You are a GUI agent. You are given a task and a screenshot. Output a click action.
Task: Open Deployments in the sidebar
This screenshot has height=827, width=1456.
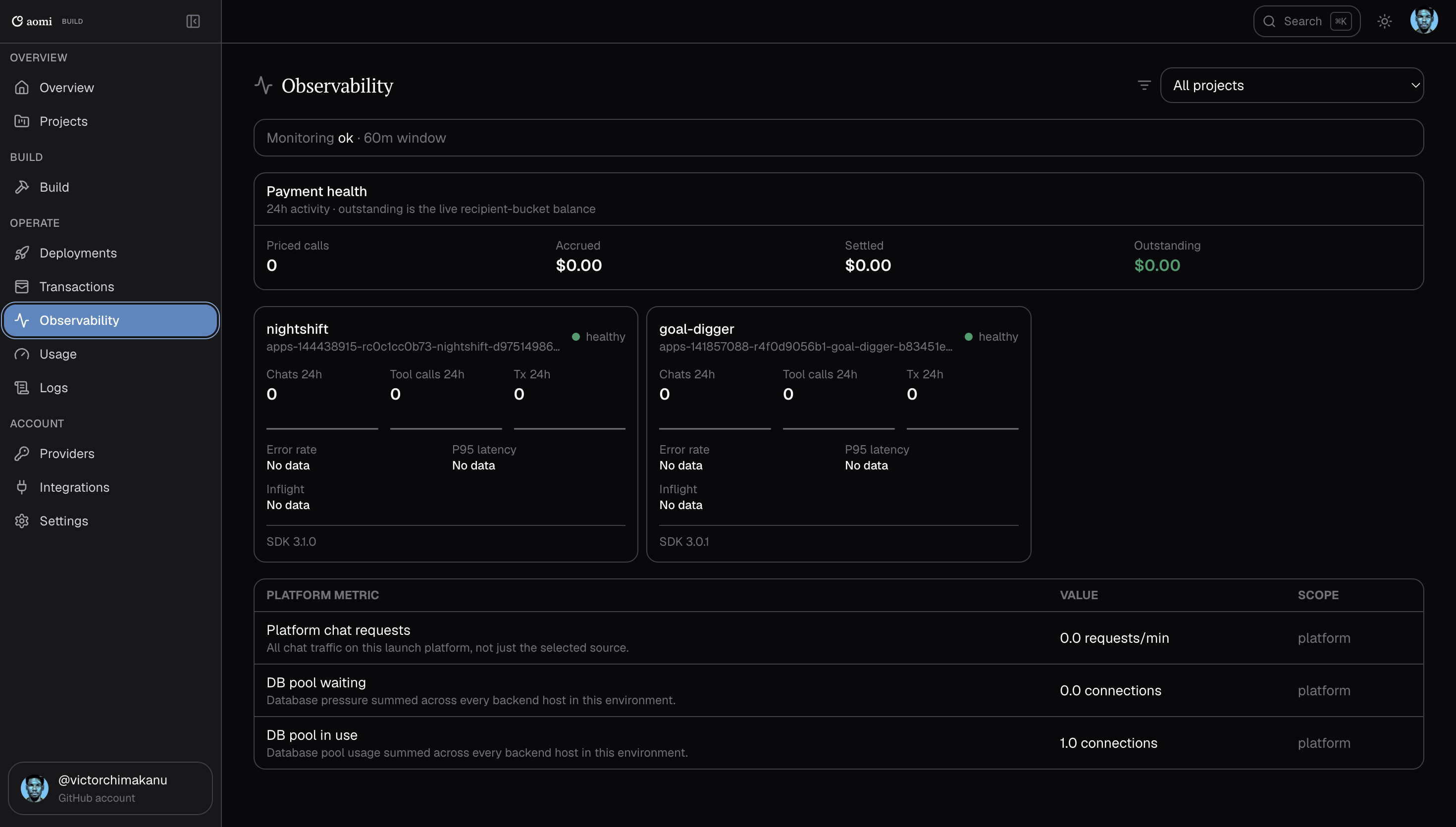pyautogui.click(x=111, y=253)
